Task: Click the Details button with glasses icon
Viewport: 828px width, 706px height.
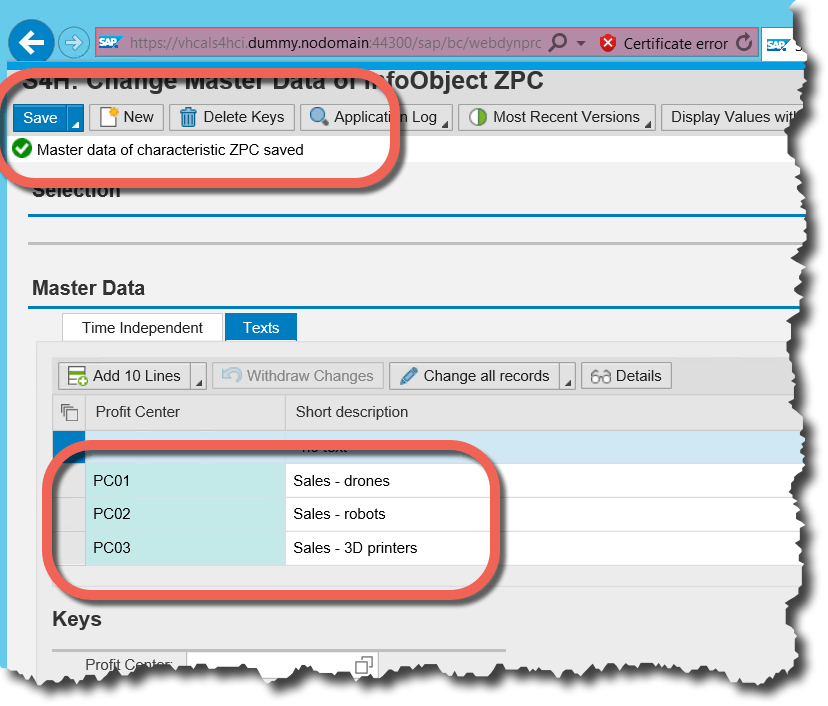Action: coord(627,376)
